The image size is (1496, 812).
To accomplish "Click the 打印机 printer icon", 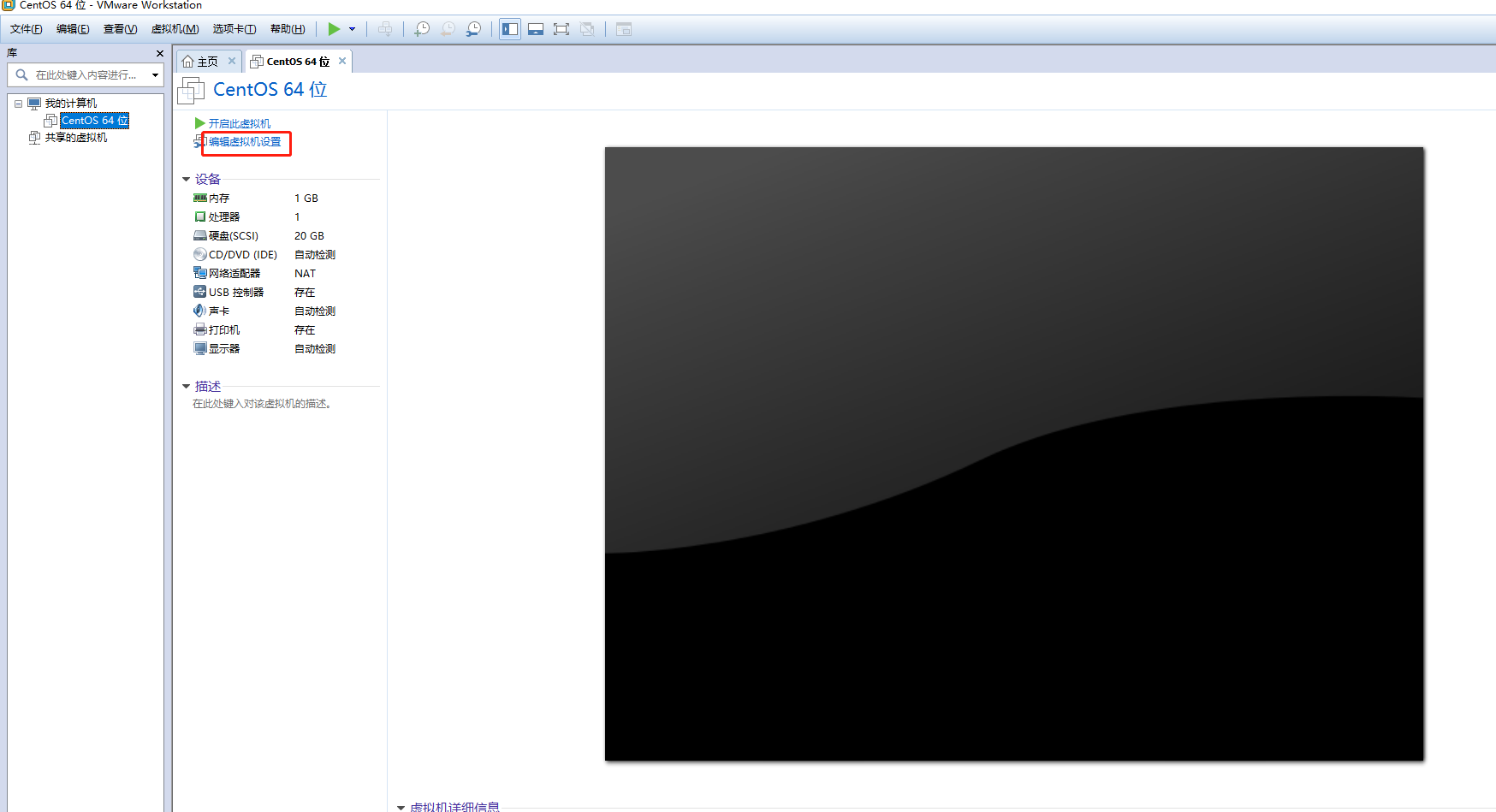I will (x=200, y=329).
